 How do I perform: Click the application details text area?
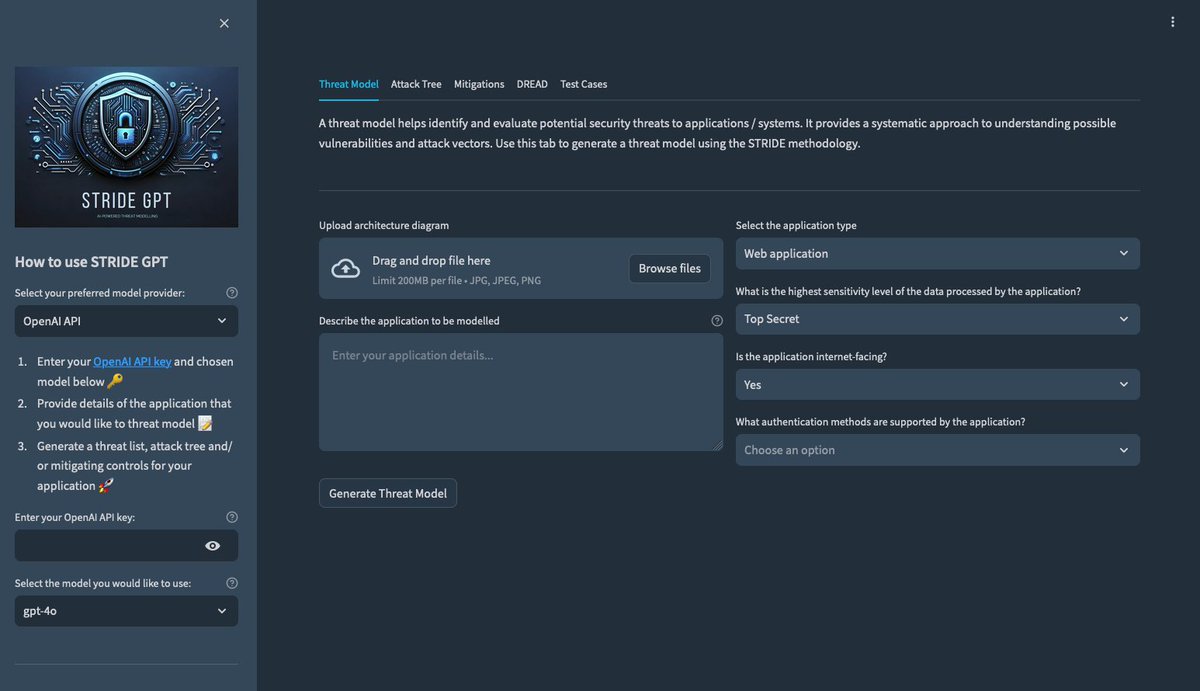(521, 392)
